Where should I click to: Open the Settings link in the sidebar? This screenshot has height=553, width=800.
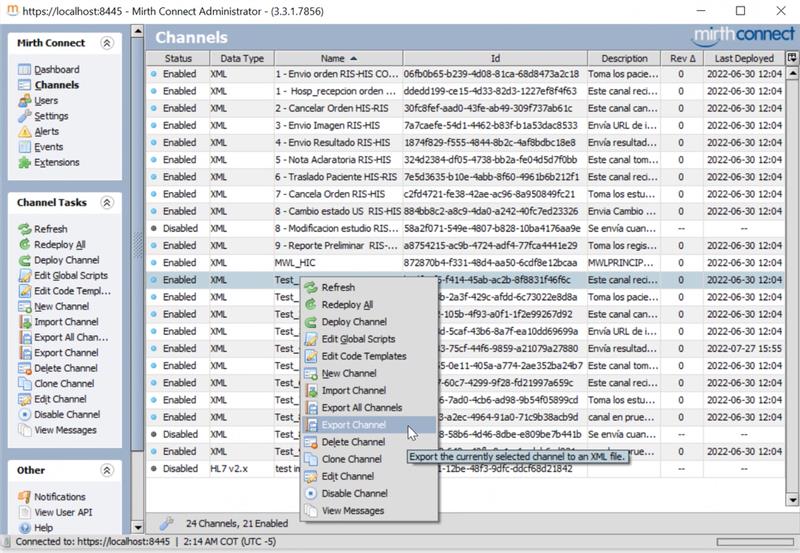tap(51, 116)
